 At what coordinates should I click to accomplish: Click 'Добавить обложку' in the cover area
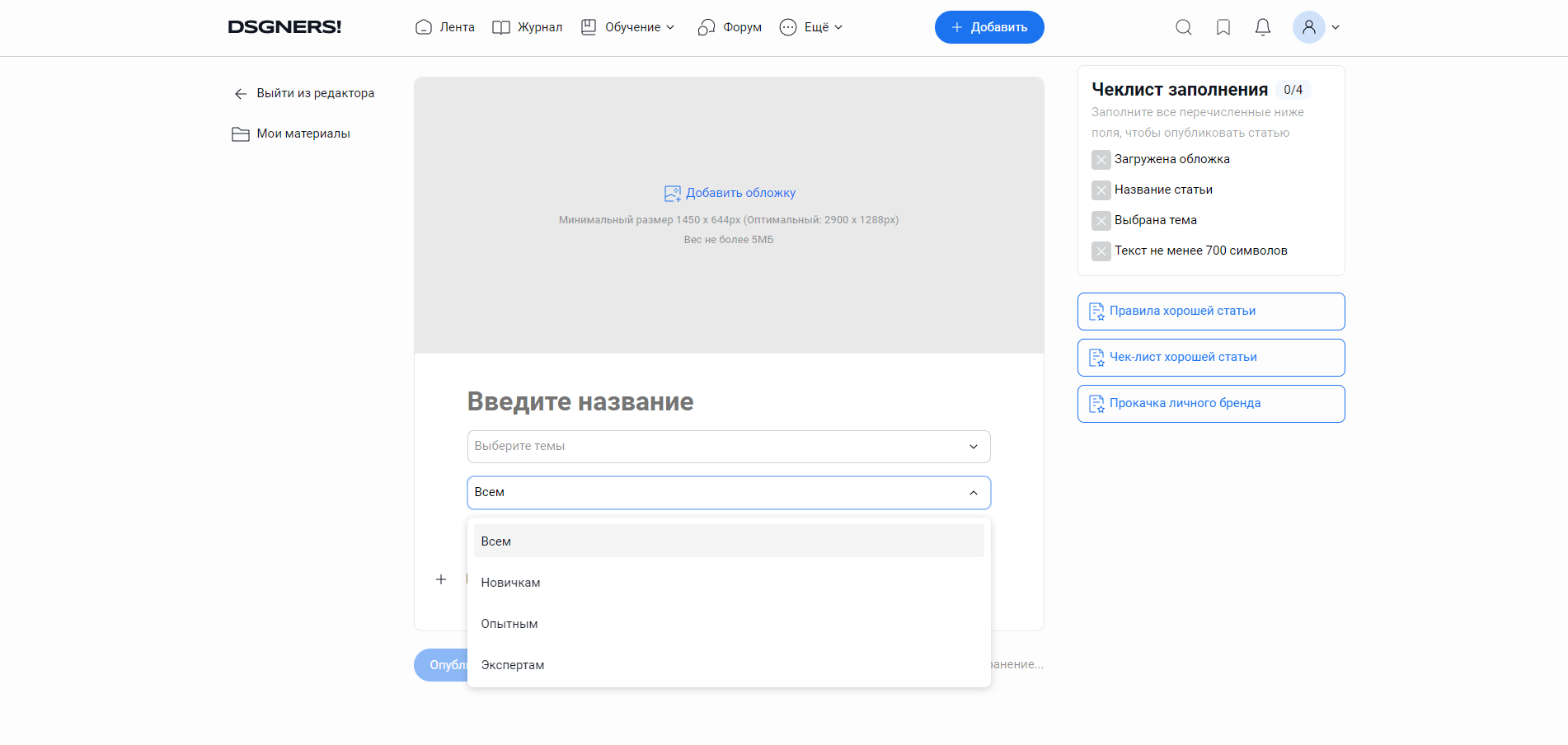click(730, 192)
